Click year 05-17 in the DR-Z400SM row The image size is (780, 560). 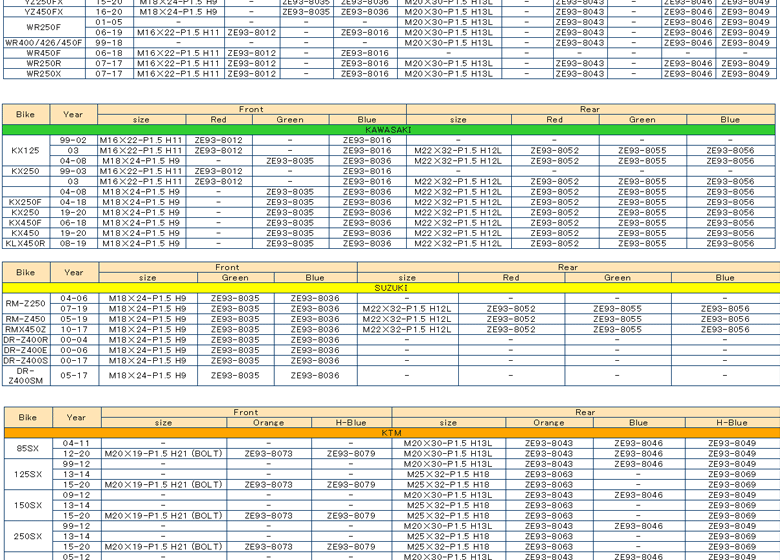tap(75, 376)
